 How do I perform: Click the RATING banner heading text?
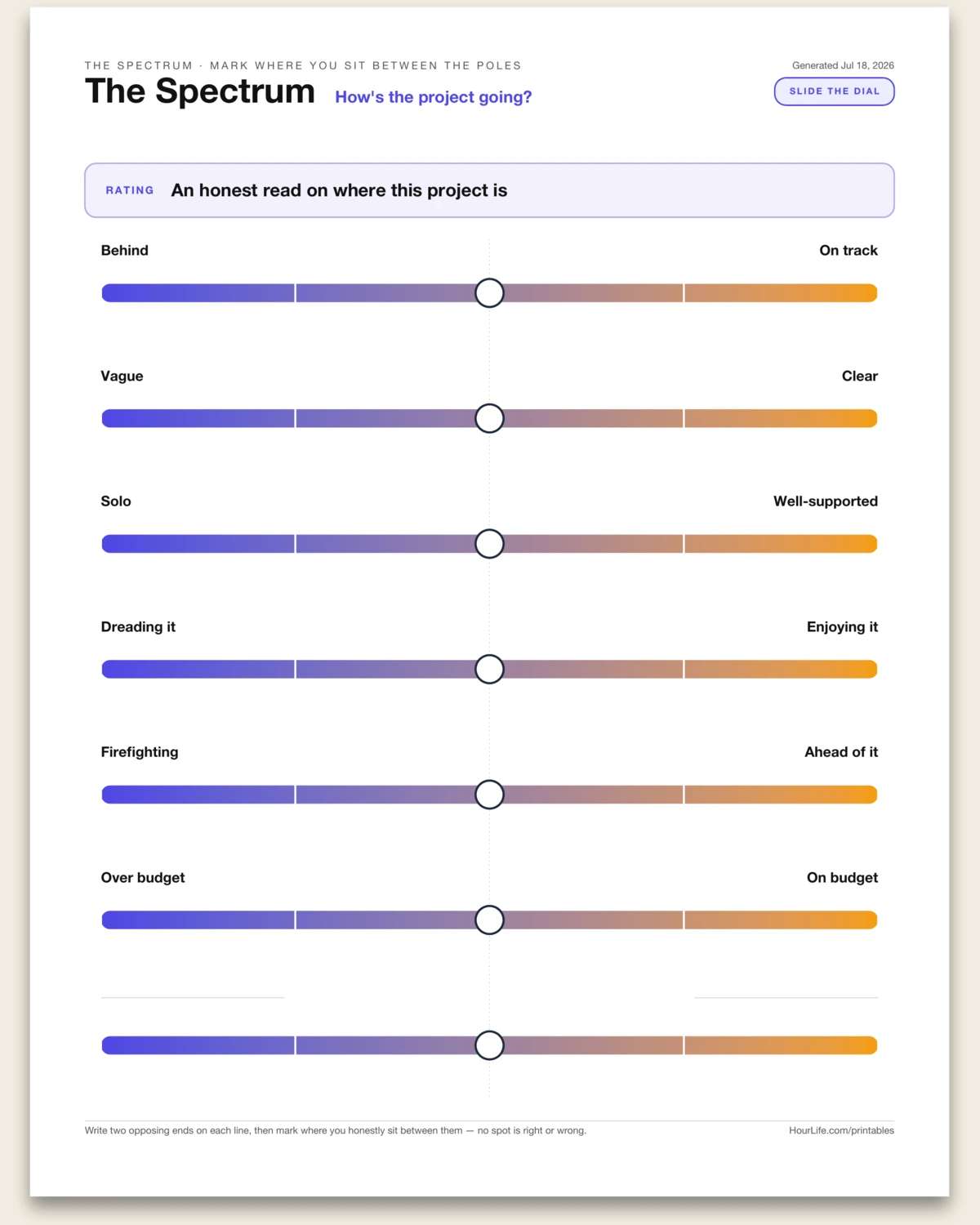[339, 190]
